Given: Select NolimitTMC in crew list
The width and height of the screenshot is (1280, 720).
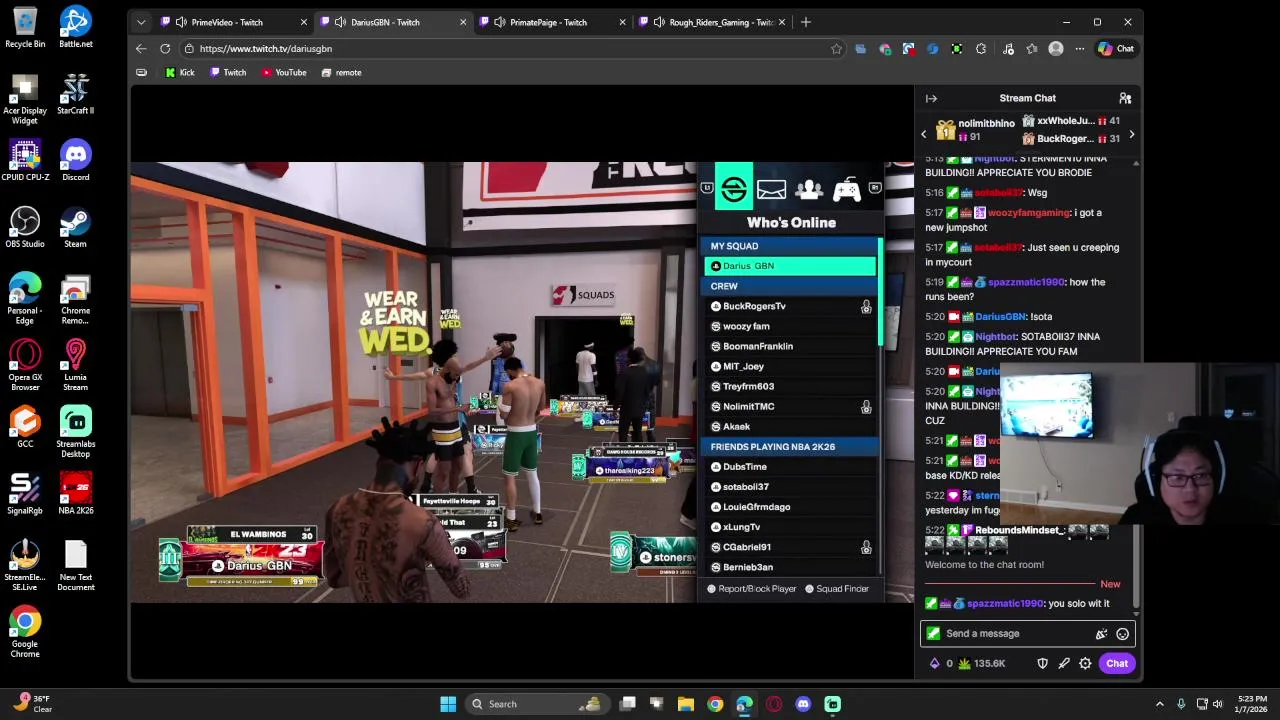Looking at the screenshot, I should click(x=790, y=406).
